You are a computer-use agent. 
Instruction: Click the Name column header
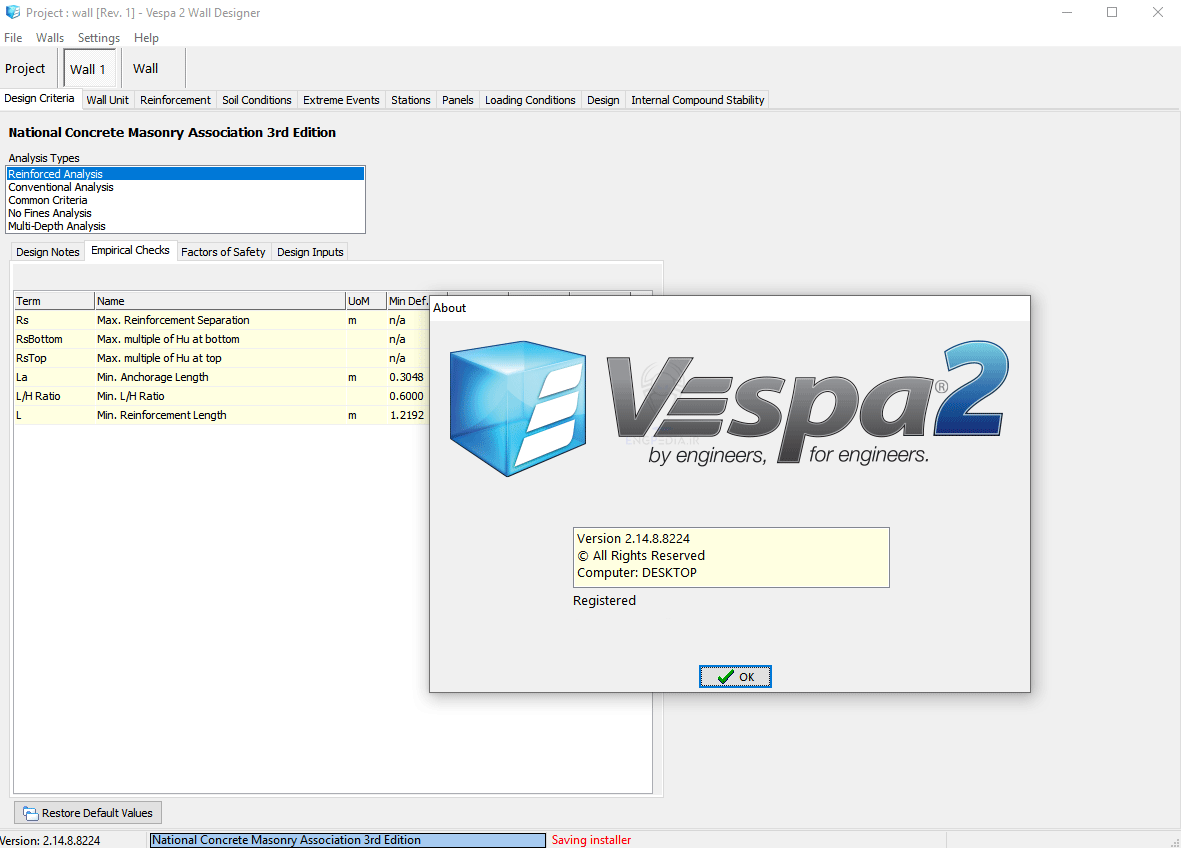[x=220, y=301]
